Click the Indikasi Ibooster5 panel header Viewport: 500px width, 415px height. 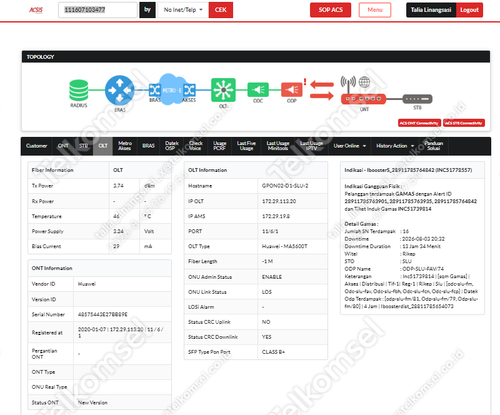412,170
